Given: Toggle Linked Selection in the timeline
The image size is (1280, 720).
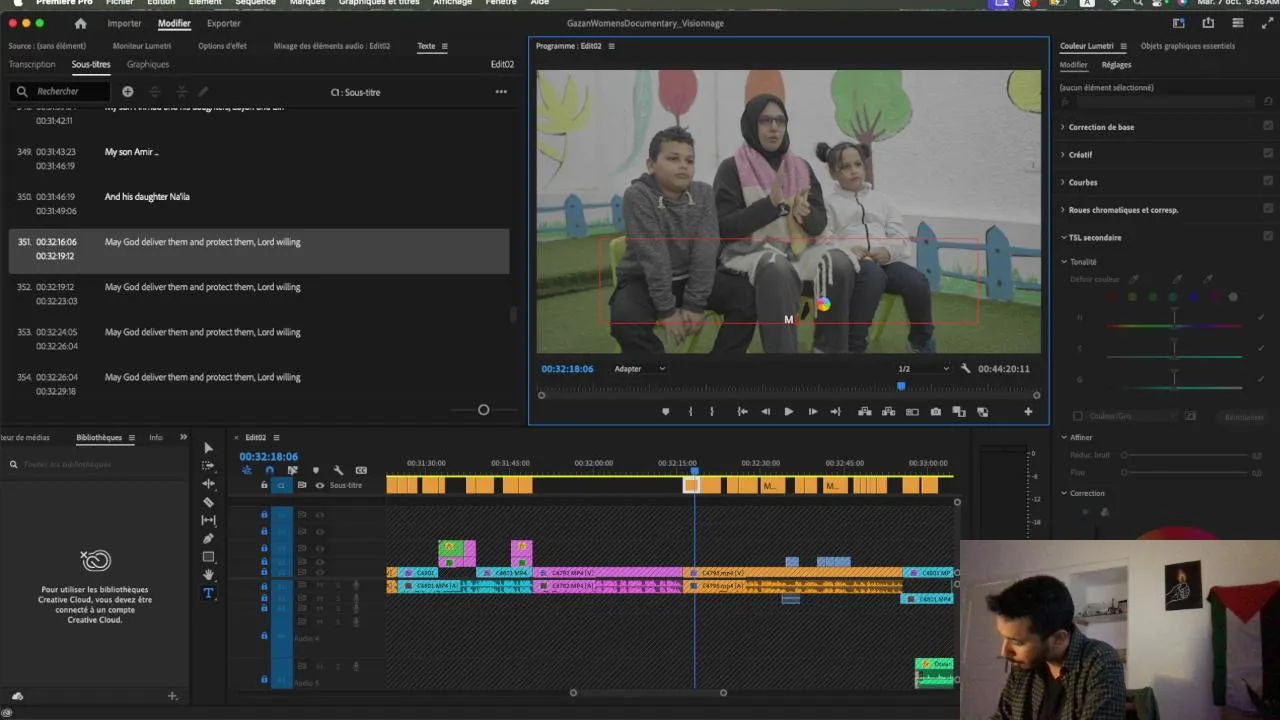Looking at the screenshot, I should click(x=292, y=470).
